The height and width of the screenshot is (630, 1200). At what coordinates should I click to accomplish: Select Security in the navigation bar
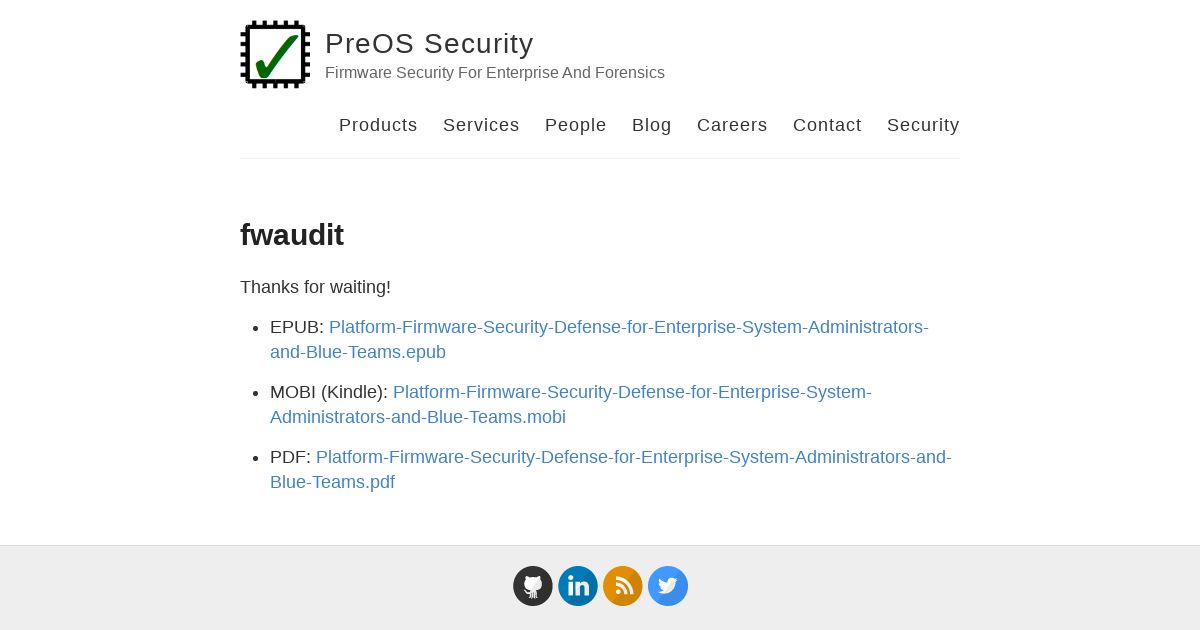(923, 125)
